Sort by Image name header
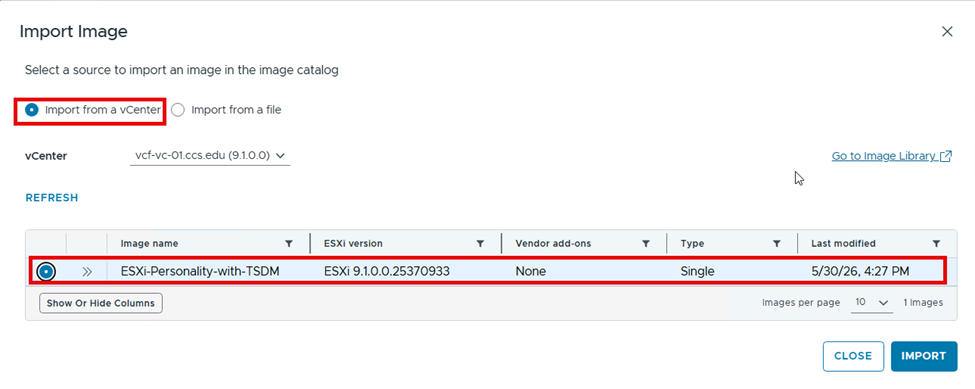This screenshot has width=975, height=389. pos(149,244)
